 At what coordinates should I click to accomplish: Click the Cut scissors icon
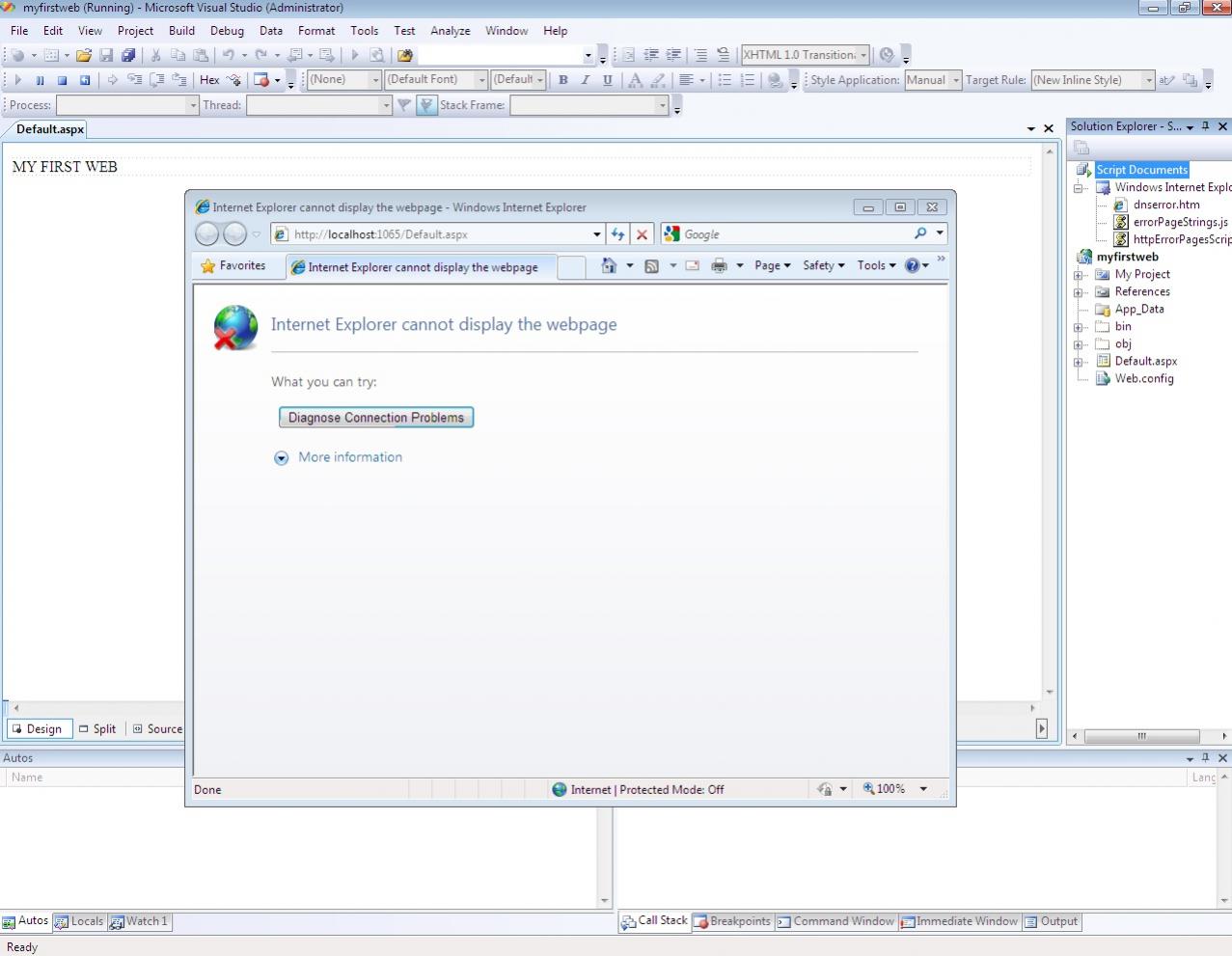155,55
